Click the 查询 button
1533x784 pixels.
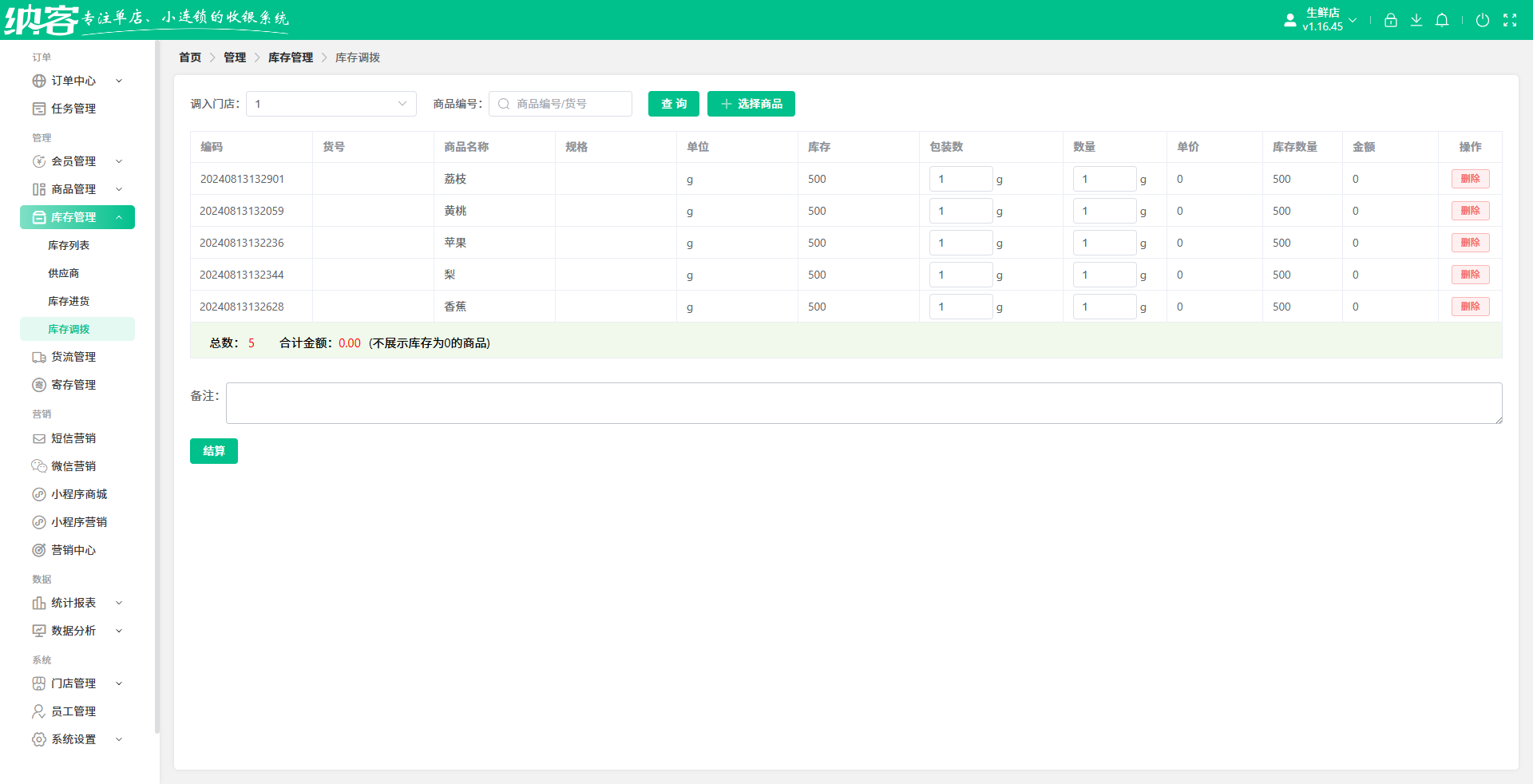674,104
